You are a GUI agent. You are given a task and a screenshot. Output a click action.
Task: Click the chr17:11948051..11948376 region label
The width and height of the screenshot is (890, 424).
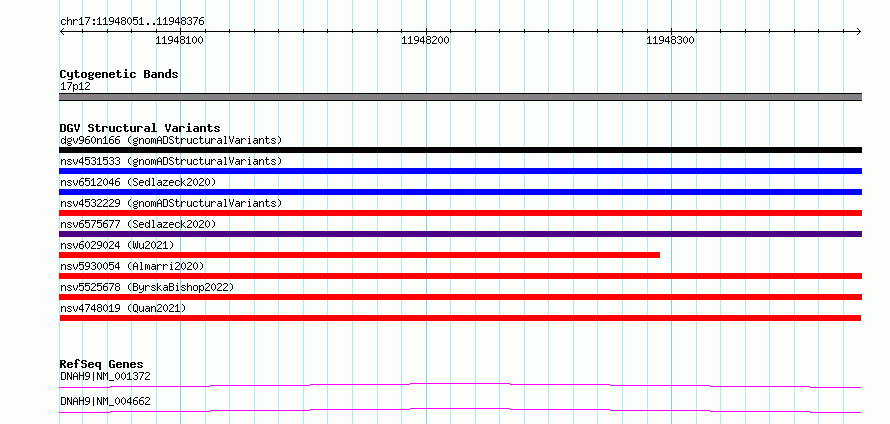point(132,22)
